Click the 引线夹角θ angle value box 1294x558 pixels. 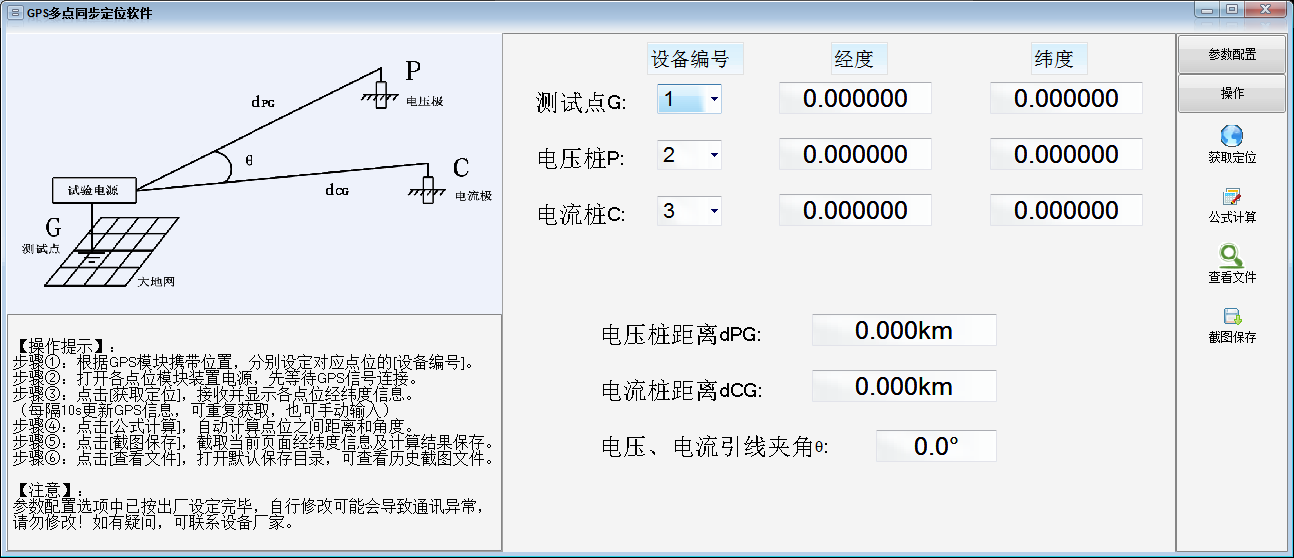pyautogui.click(x=936, y=446)
